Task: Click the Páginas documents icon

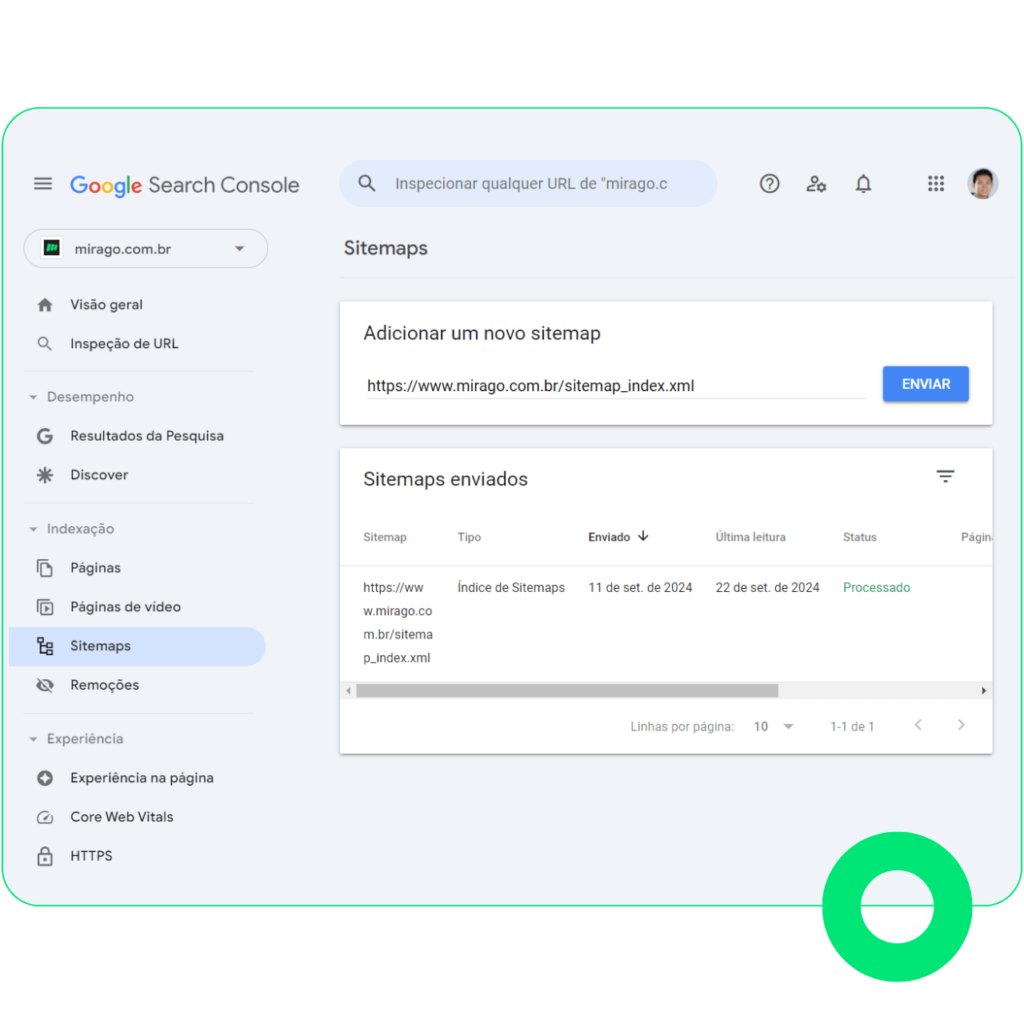Action: (x=44, y=568)
